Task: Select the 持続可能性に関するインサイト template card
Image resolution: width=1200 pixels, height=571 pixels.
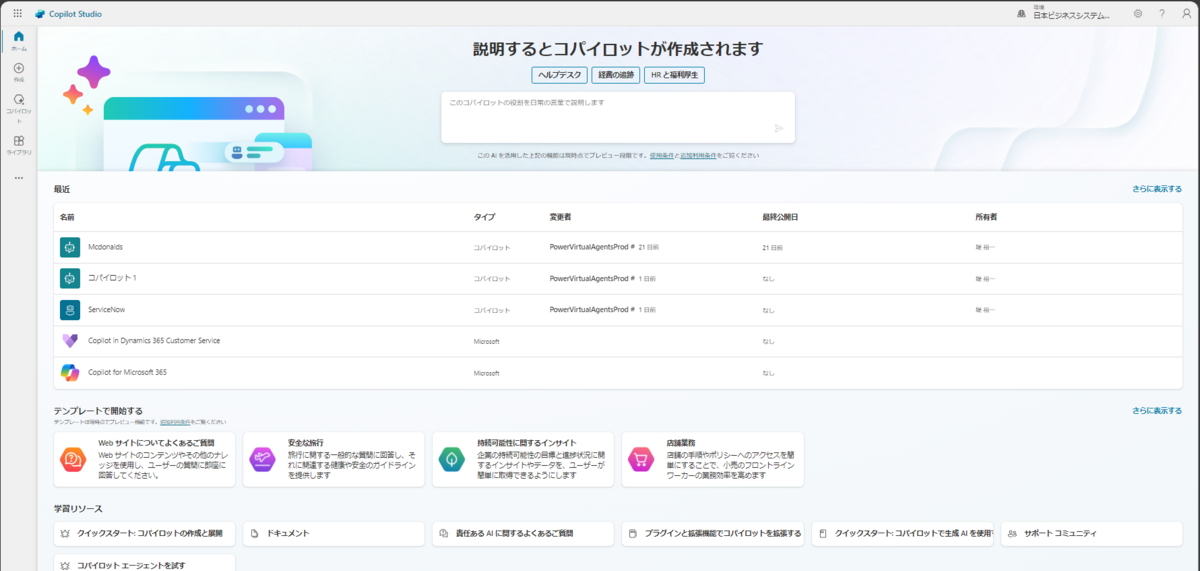Action: 523,459
